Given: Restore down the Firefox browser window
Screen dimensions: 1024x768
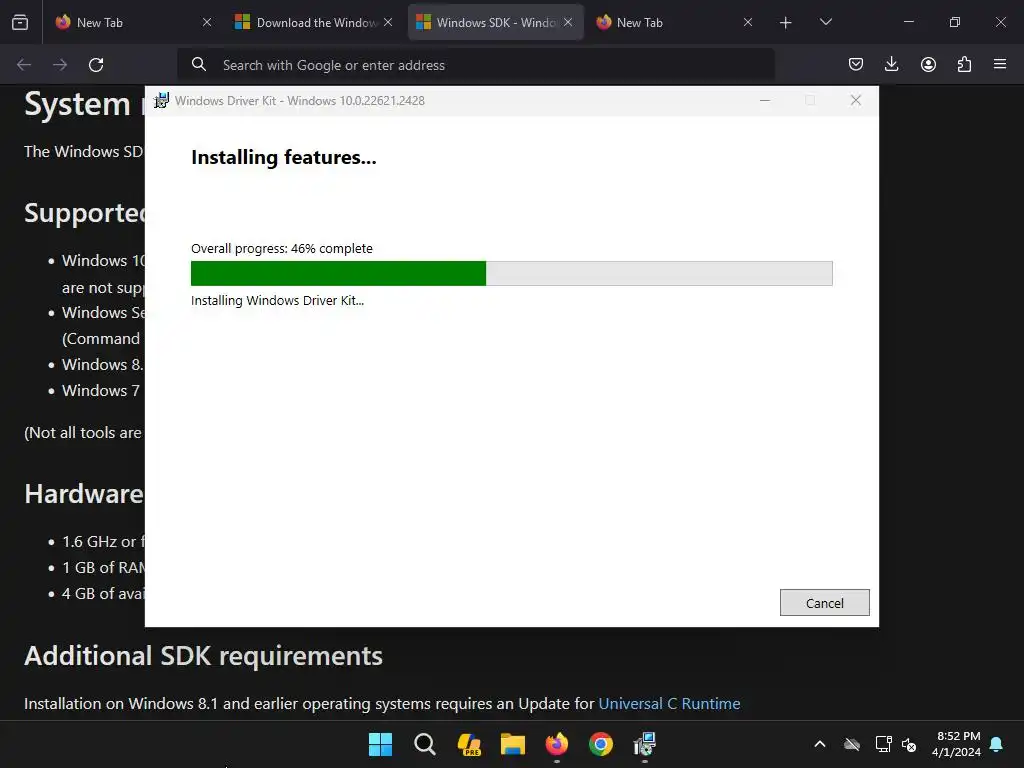Looking at the screenshot, I should [x=954, y=22].
